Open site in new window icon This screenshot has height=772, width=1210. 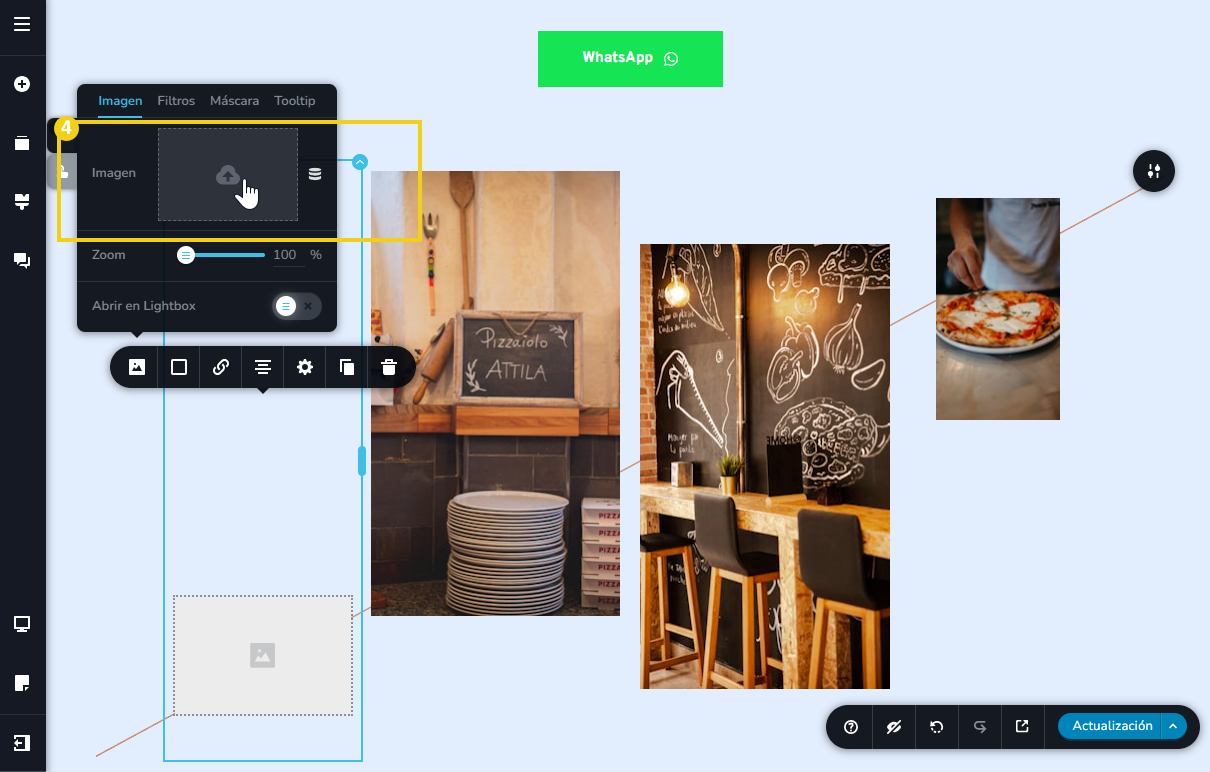(x=1022, y=727)
